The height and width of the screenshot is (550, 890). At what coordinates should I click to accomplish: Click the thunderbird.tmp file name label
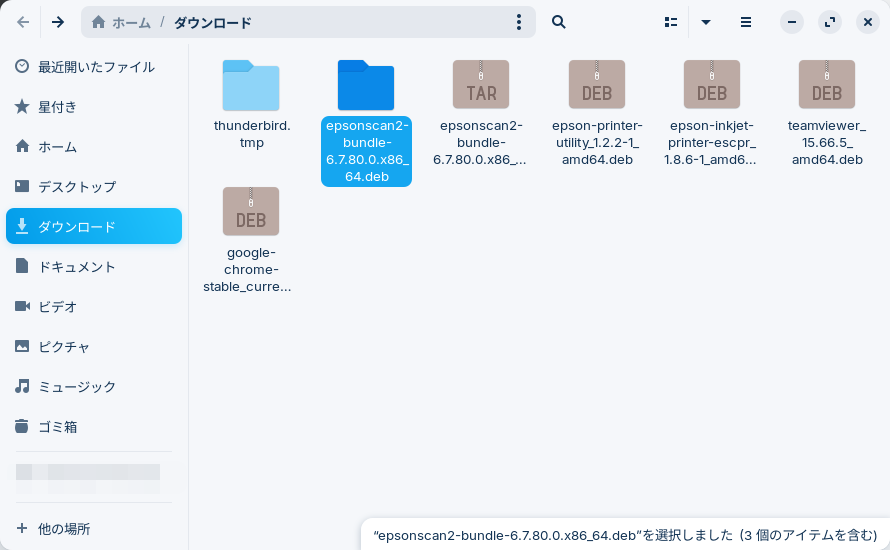tap(251, 134)
